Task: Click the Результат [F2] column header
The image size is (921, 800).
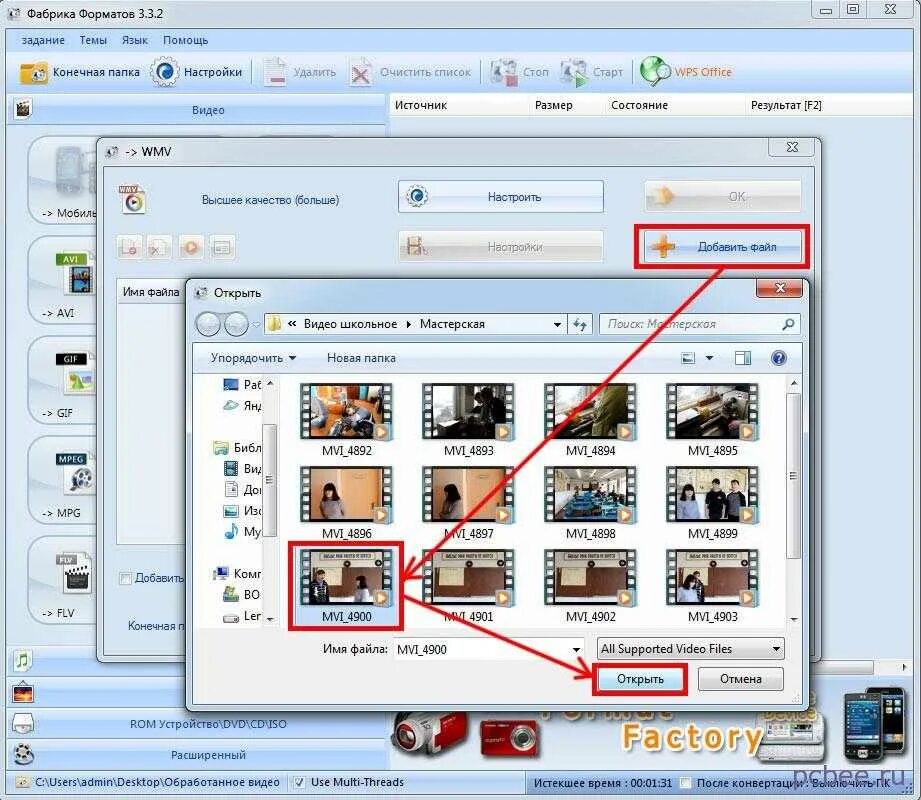Action: point(786,105)
